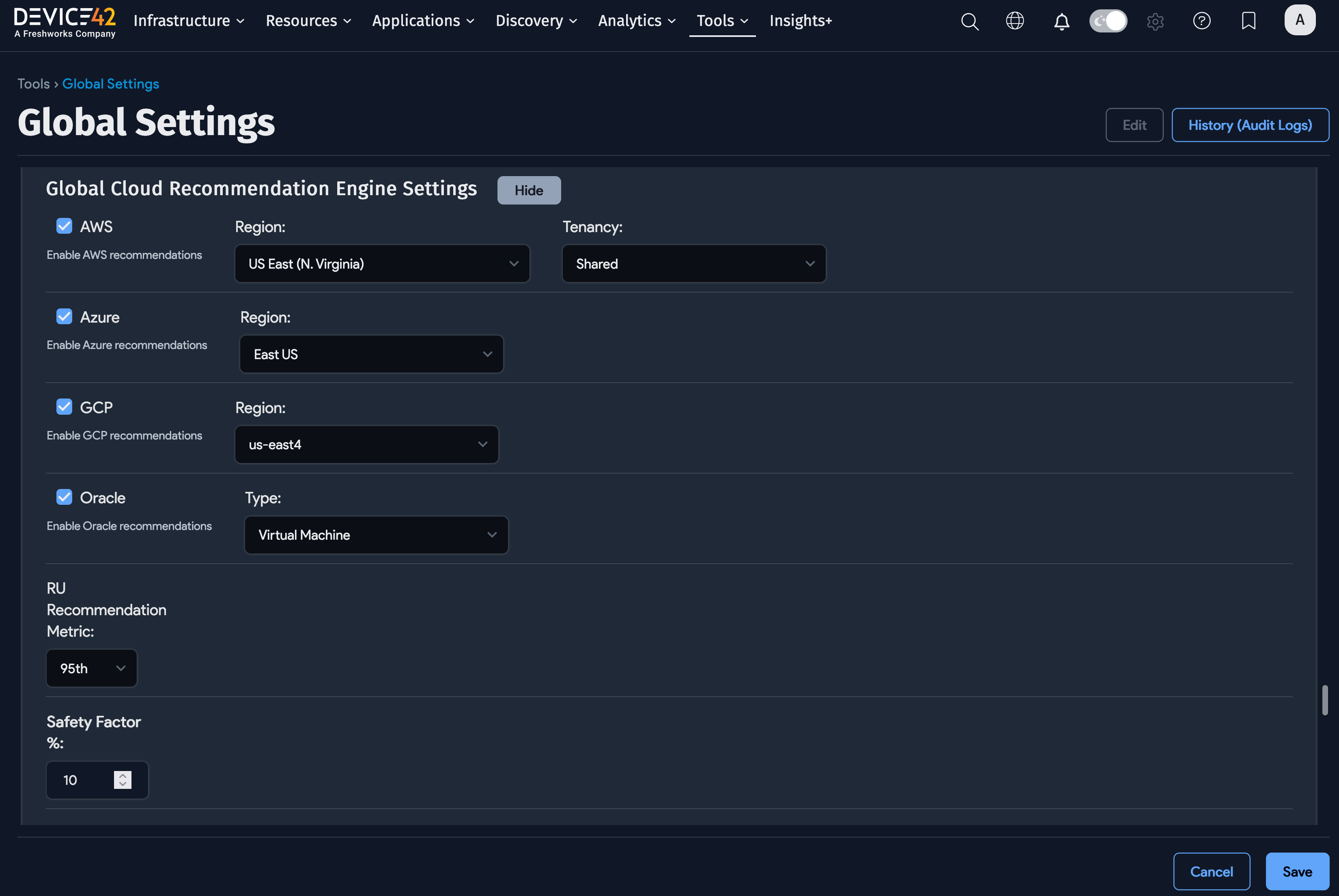Screen dimensions: 1339x896
Task: Uncheck the AWS recommendations checkbox
Action: tap(64, 226)
